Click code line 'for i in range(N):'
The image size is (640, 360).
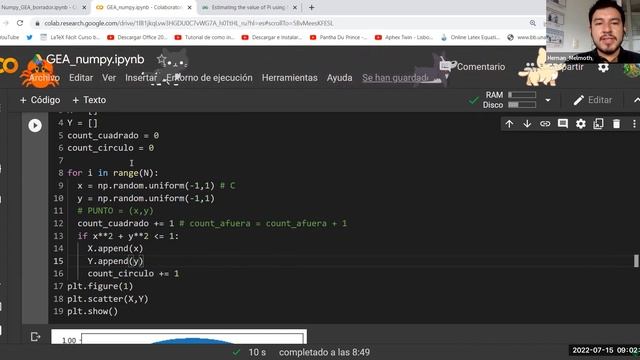click(113, 173)
